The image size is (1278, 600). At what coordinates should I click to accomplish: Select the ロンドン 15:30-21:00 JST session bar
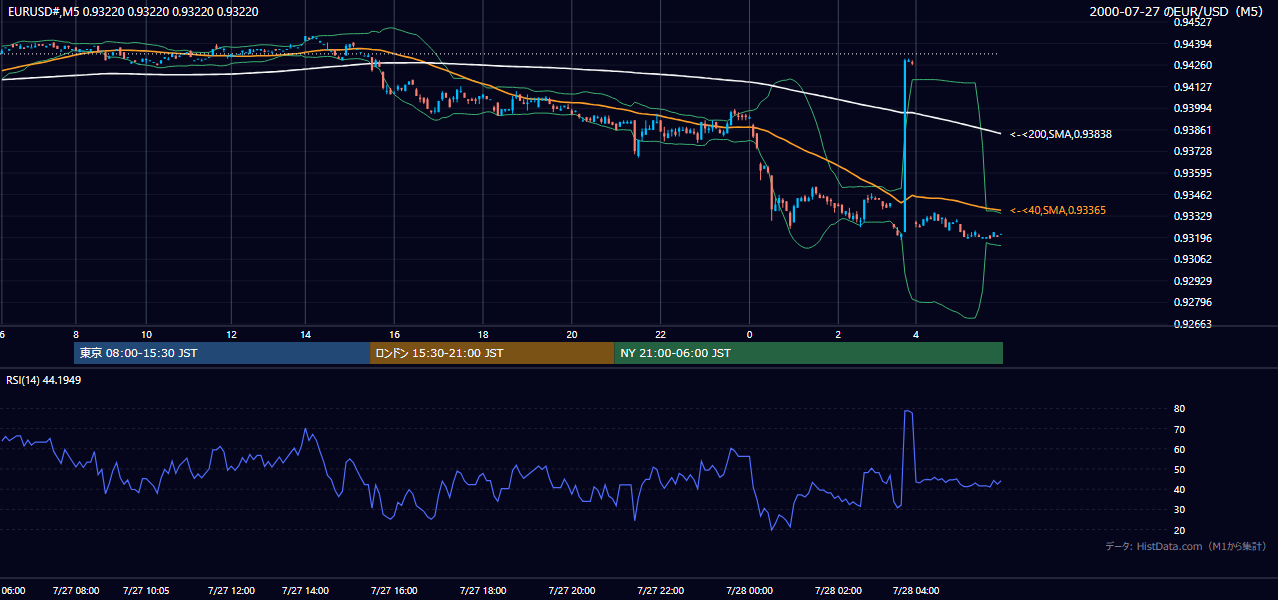492,353
